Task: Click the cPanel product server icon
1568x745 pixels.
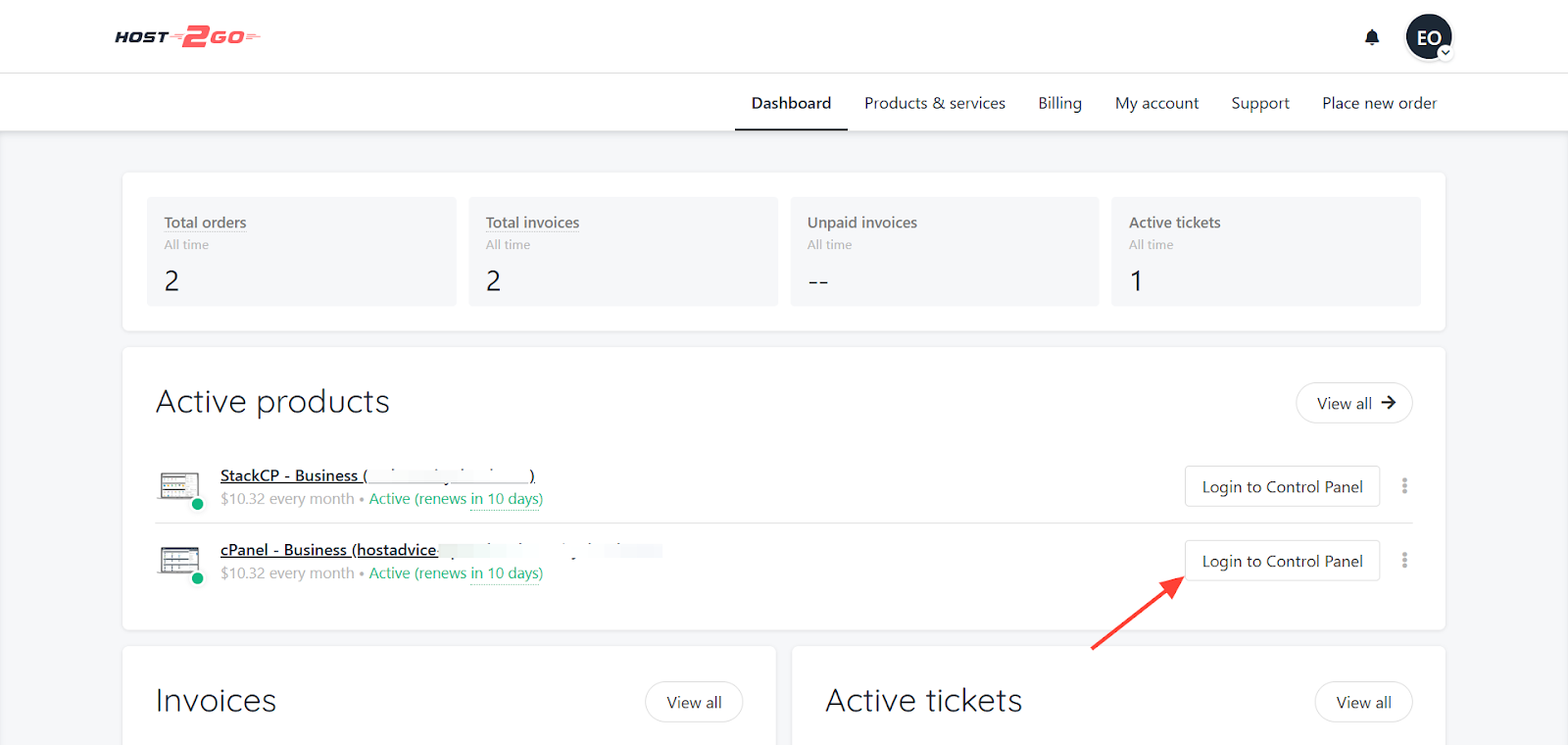Action: point(180,562)
